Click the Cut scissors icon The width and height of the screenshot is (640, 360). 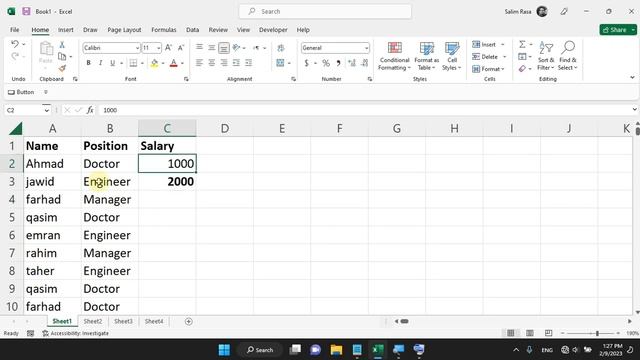click(62, 44)
